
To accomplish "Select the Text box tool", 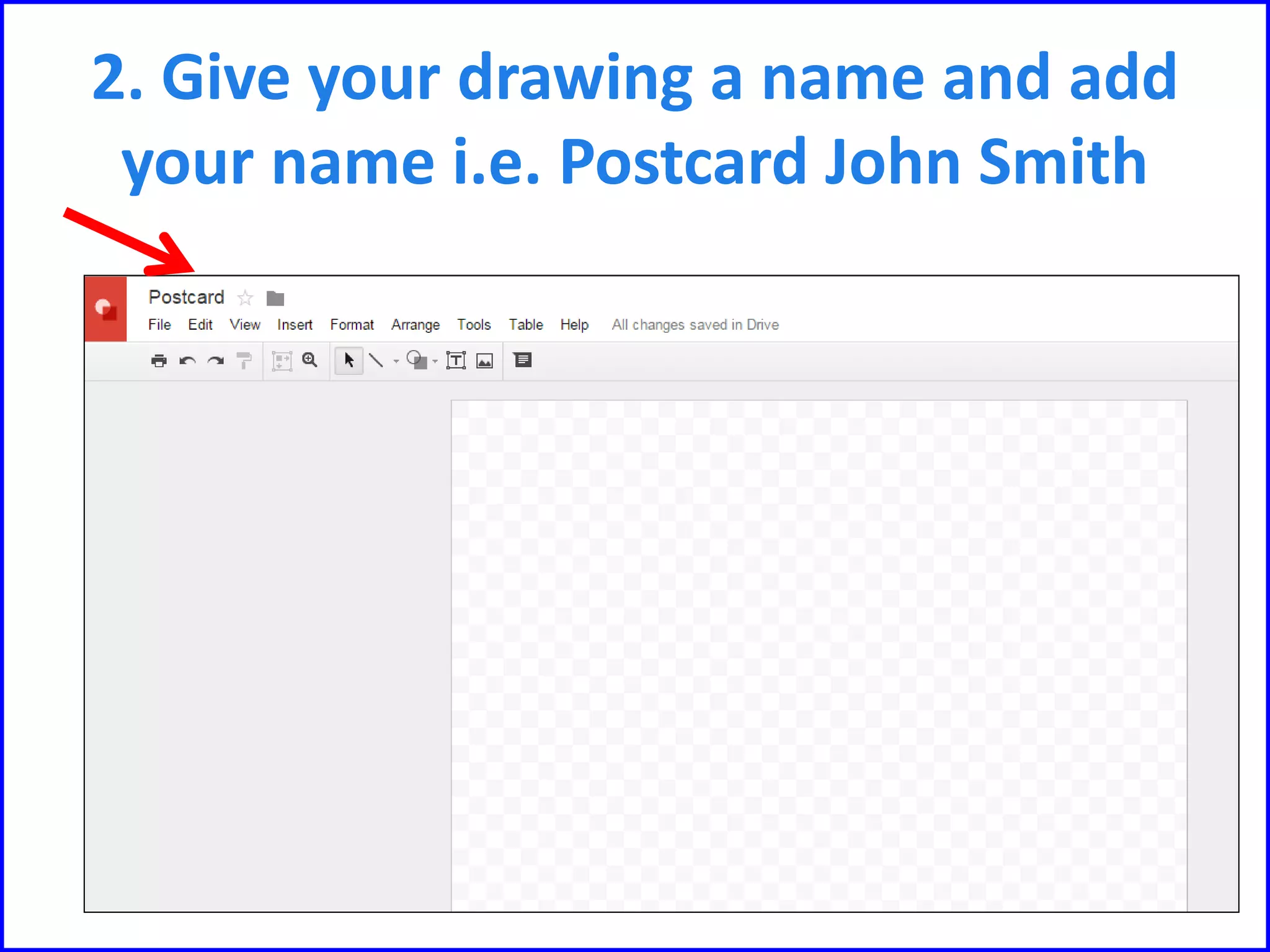I will [x=456, y=360].
